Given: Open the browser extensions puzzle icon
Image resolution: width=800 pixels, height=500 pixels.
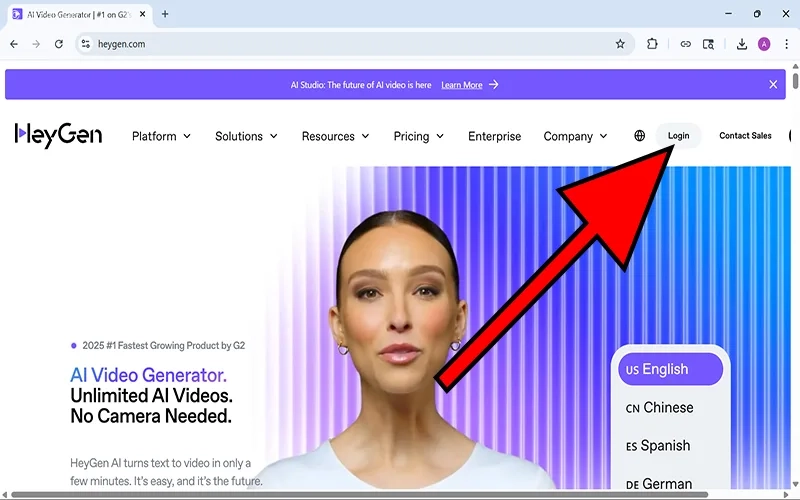Looking at the screenshot, I should (x=652, y=44).
